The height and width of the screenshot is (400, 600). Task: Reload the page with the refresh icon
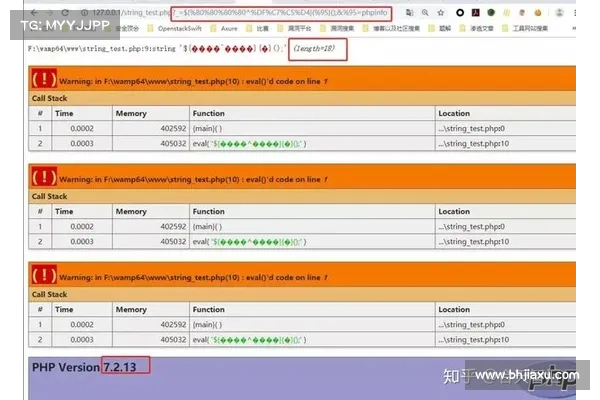(x=65, y=13)
